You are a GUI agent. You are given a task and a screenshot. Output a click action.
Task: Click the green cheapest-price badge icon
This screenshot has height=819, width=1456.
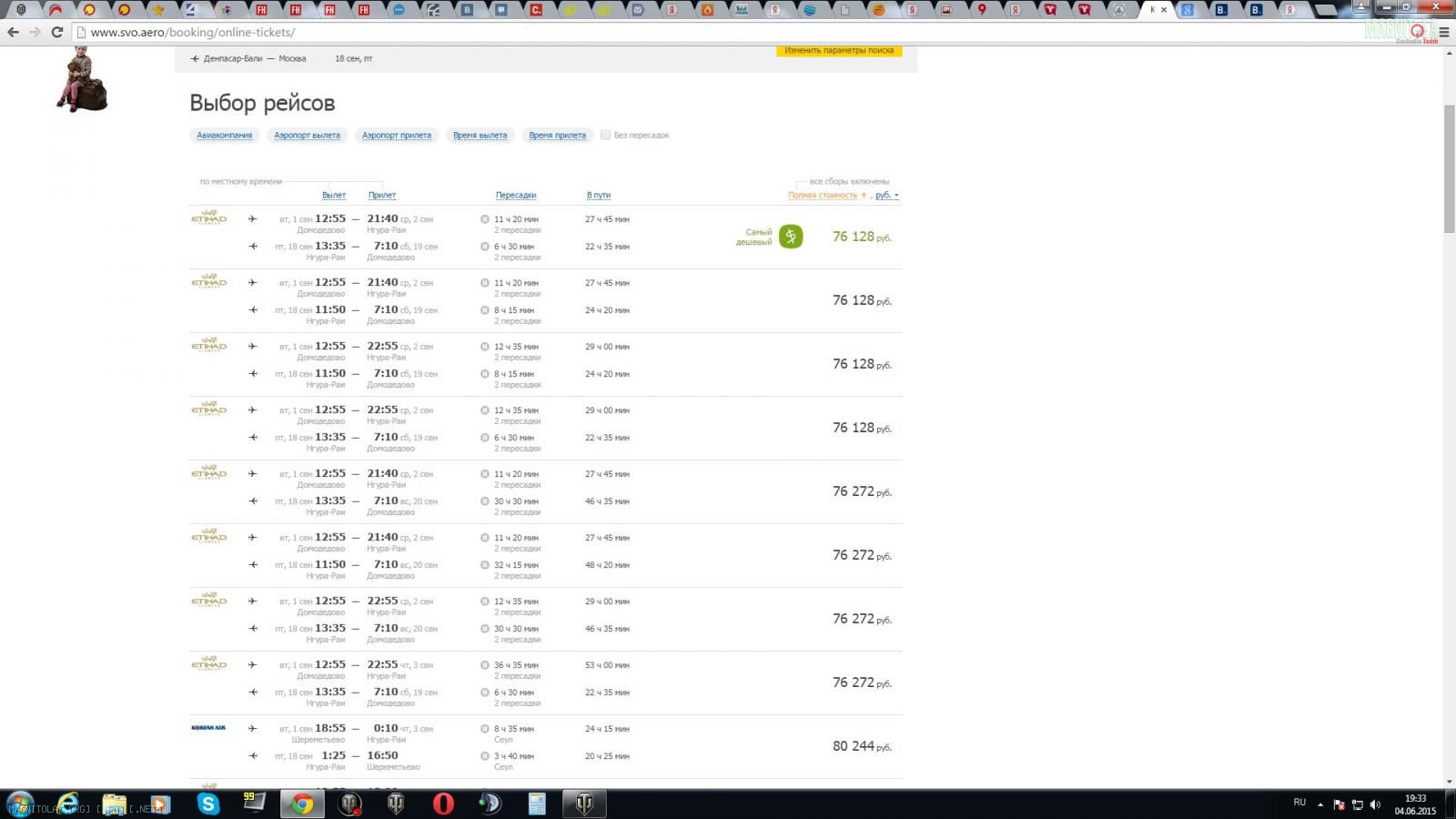(x=791, y=237)
